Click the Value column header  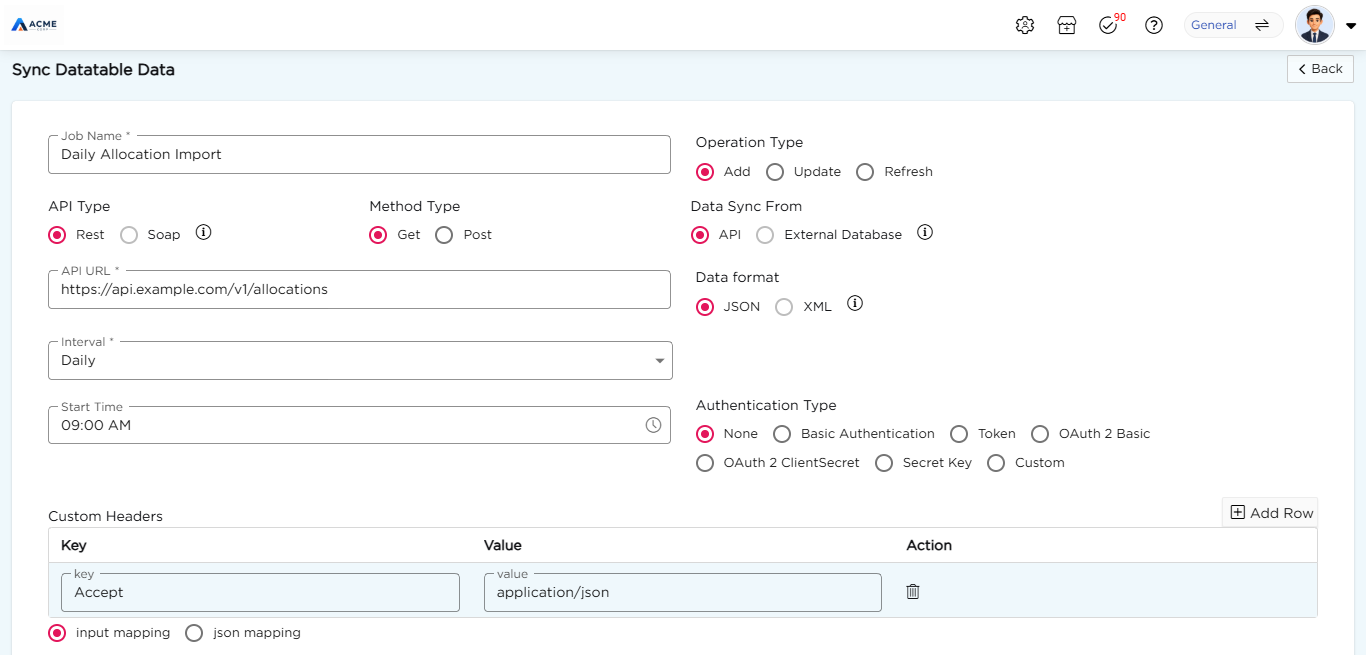tap(503, 545)
